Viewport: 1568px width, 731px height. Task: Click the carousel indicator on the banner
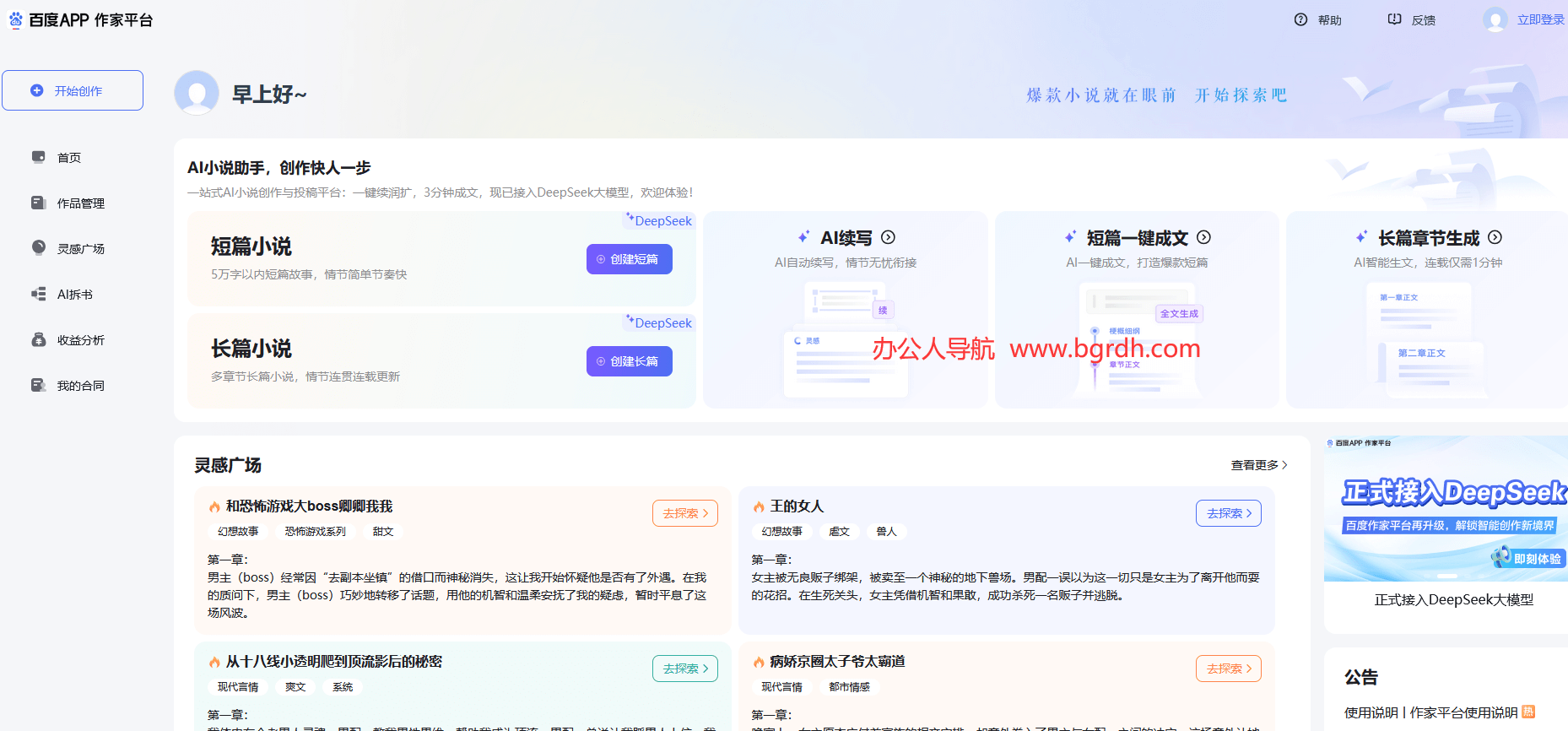click(x=1447, y=576)
